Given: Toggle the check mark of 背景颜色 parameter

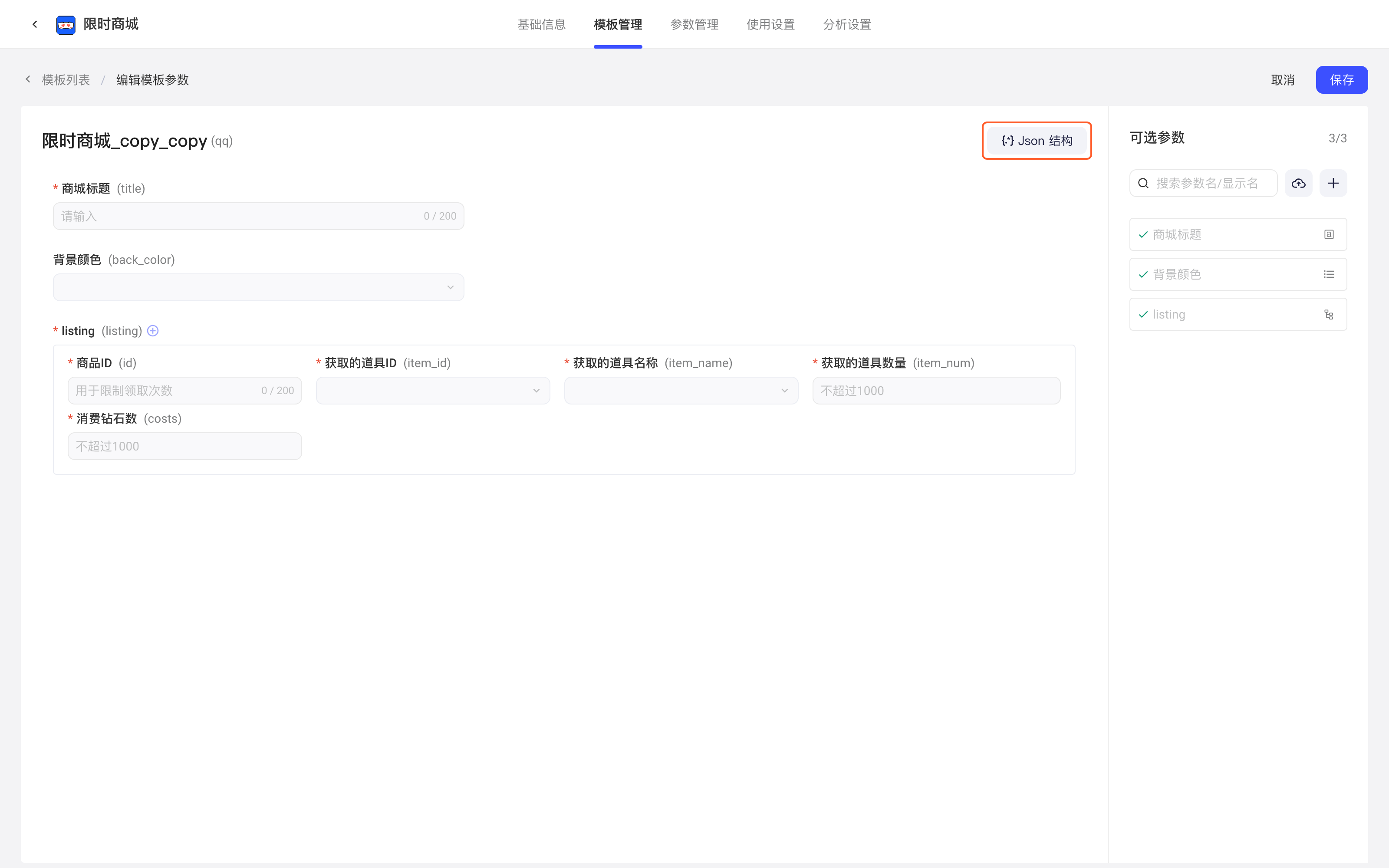Looking at the screenshot, I should pyautogui.click(x=1143, y=274).
